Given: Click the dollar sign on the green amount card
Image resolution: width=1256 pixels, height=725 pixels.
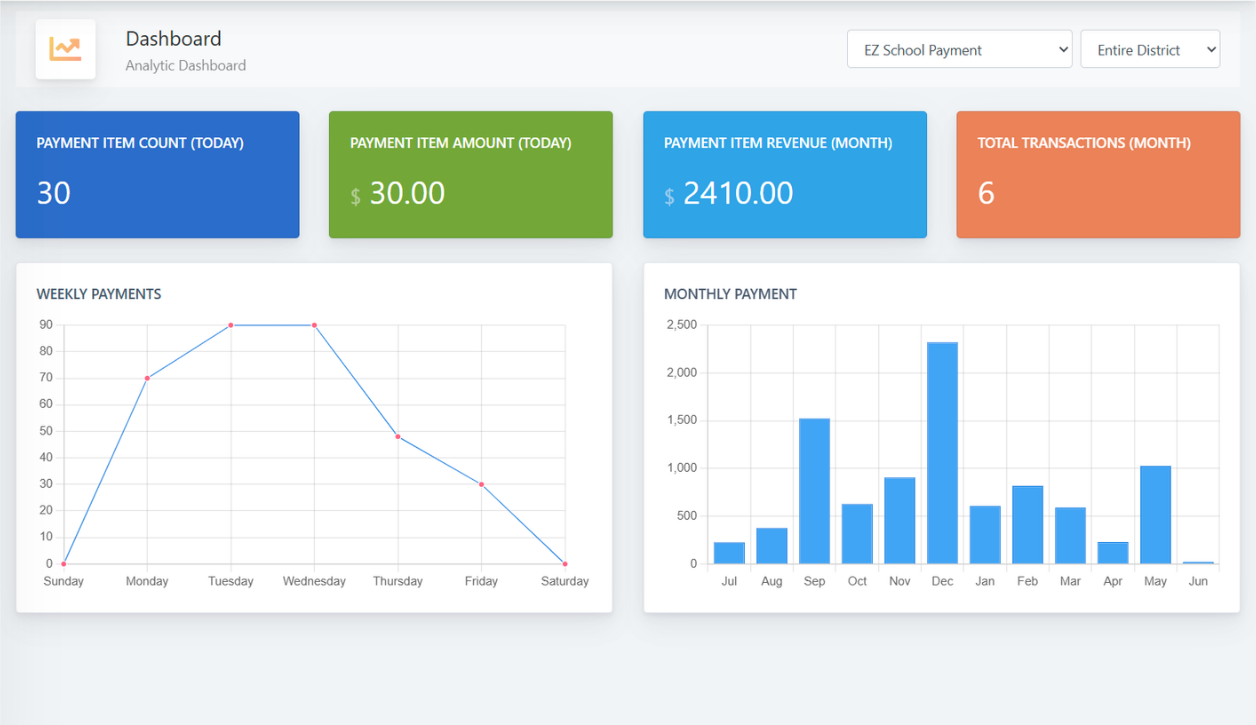Looking at the screenshot, I should tap(354, 197).
